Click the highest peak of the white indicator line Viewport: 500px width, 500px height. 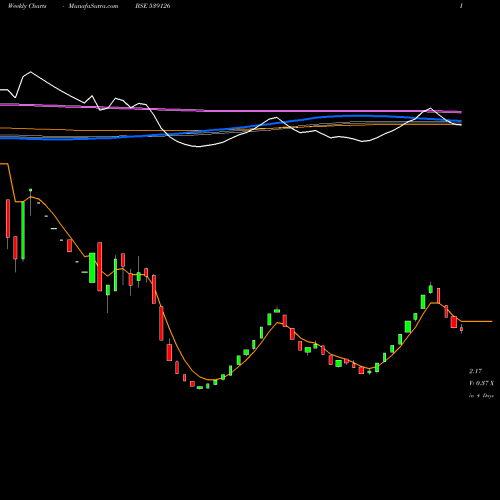31,72
